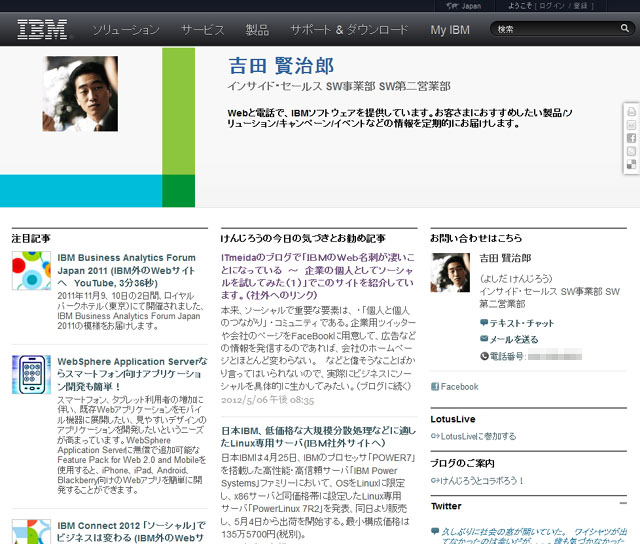Click the LotusLive section heading
This screenshot has height=544, width=640.
(453, 419)
